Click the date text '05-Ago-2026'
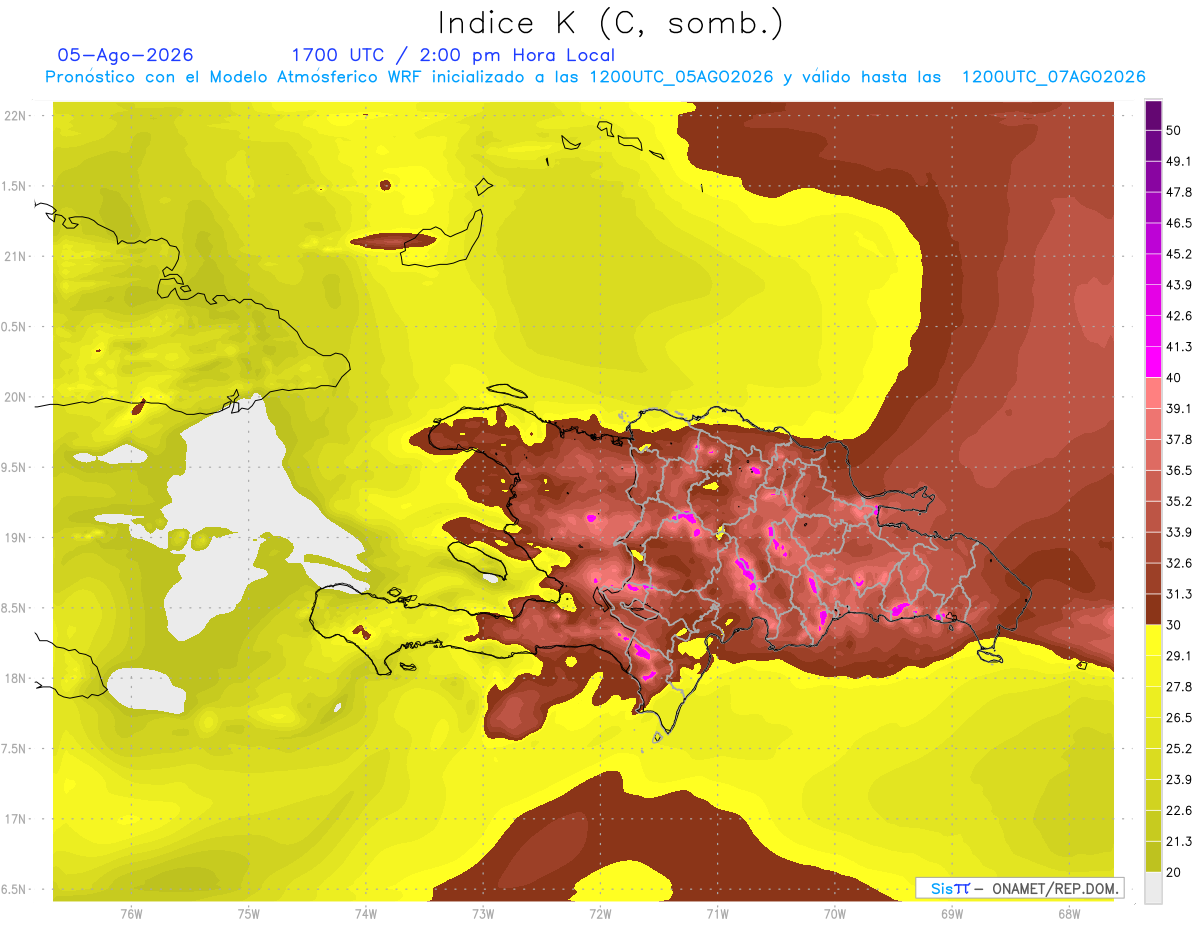Screen dimensions: 1200x927 (x=125, y=55)
